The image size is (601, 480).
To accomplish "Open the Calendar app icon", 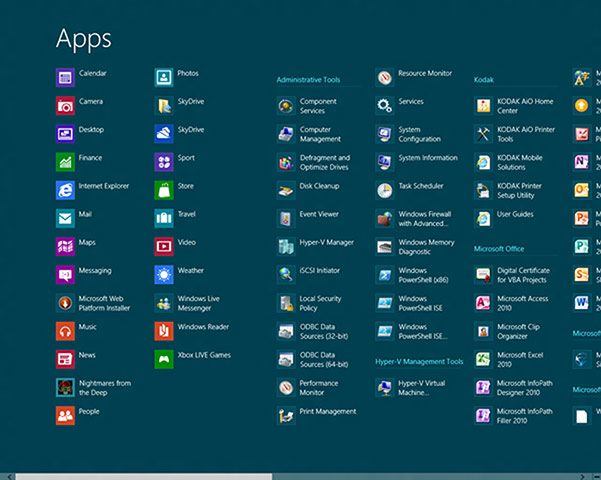I will 65,77.
